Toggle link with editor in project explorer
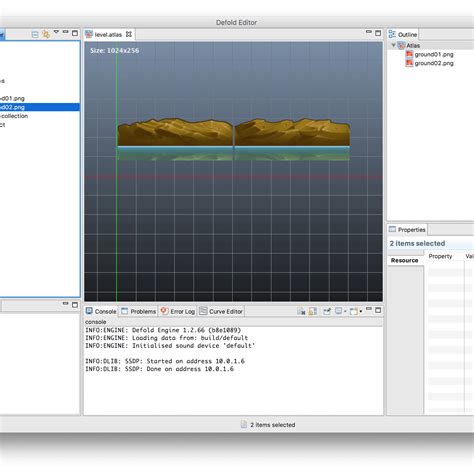474x474 pixels. coord(46,34)
